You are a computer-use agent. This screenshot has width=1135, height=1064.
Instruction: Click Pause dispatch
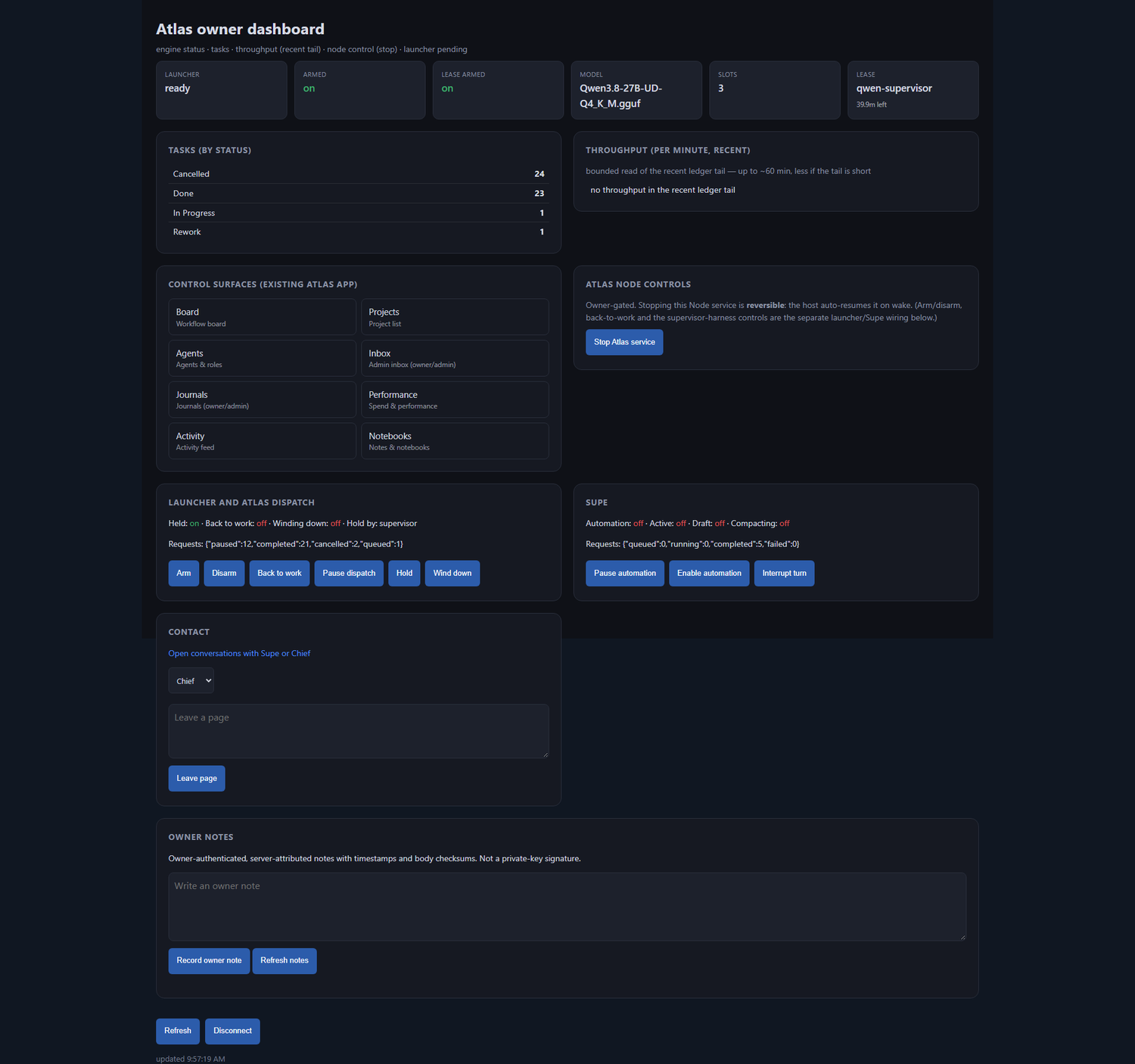point(349,574)
